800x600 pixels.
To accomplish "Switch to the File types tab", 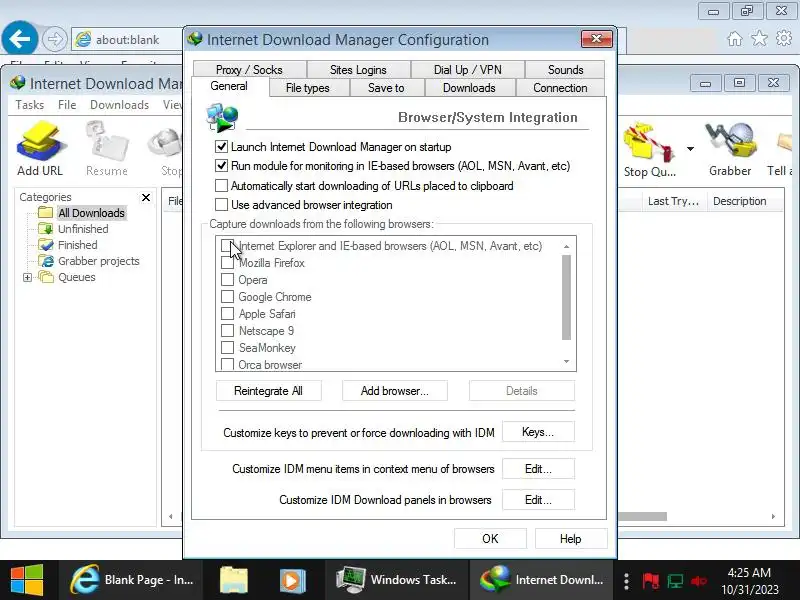I will click(308, 88).
